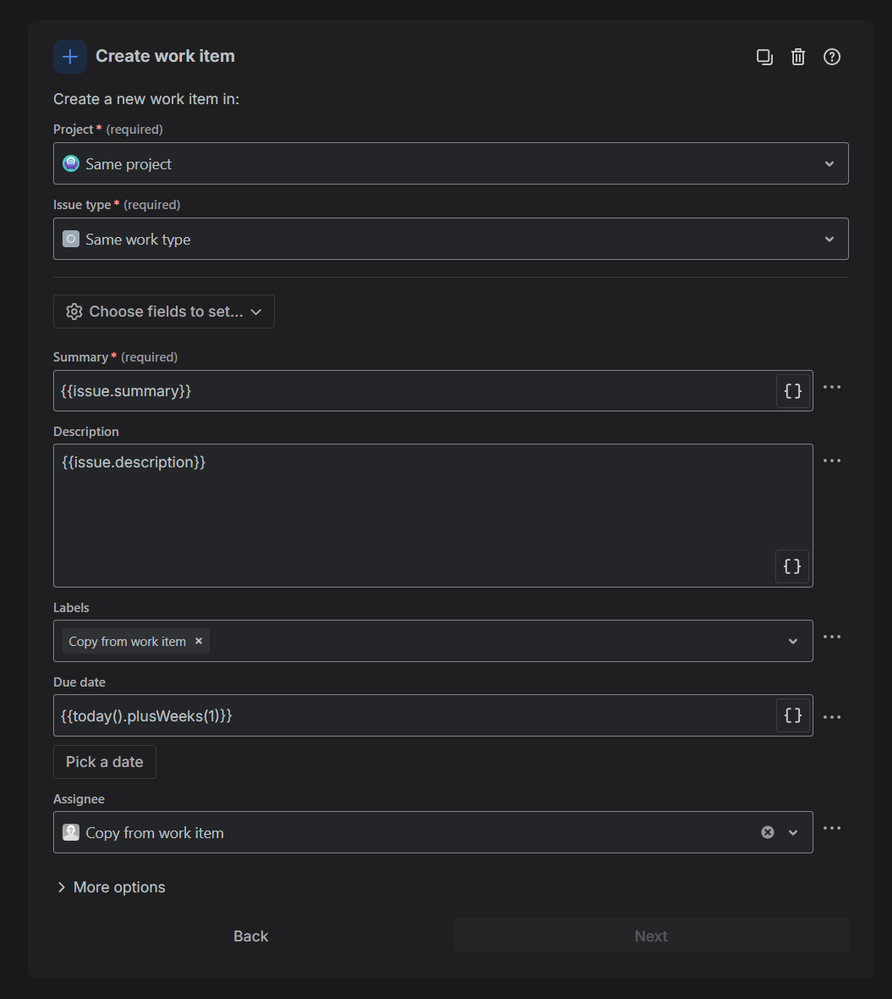Open the help question mark icon
Image resolution: width=892 pixels, height=999 pixels.
[x=832, y=57]
